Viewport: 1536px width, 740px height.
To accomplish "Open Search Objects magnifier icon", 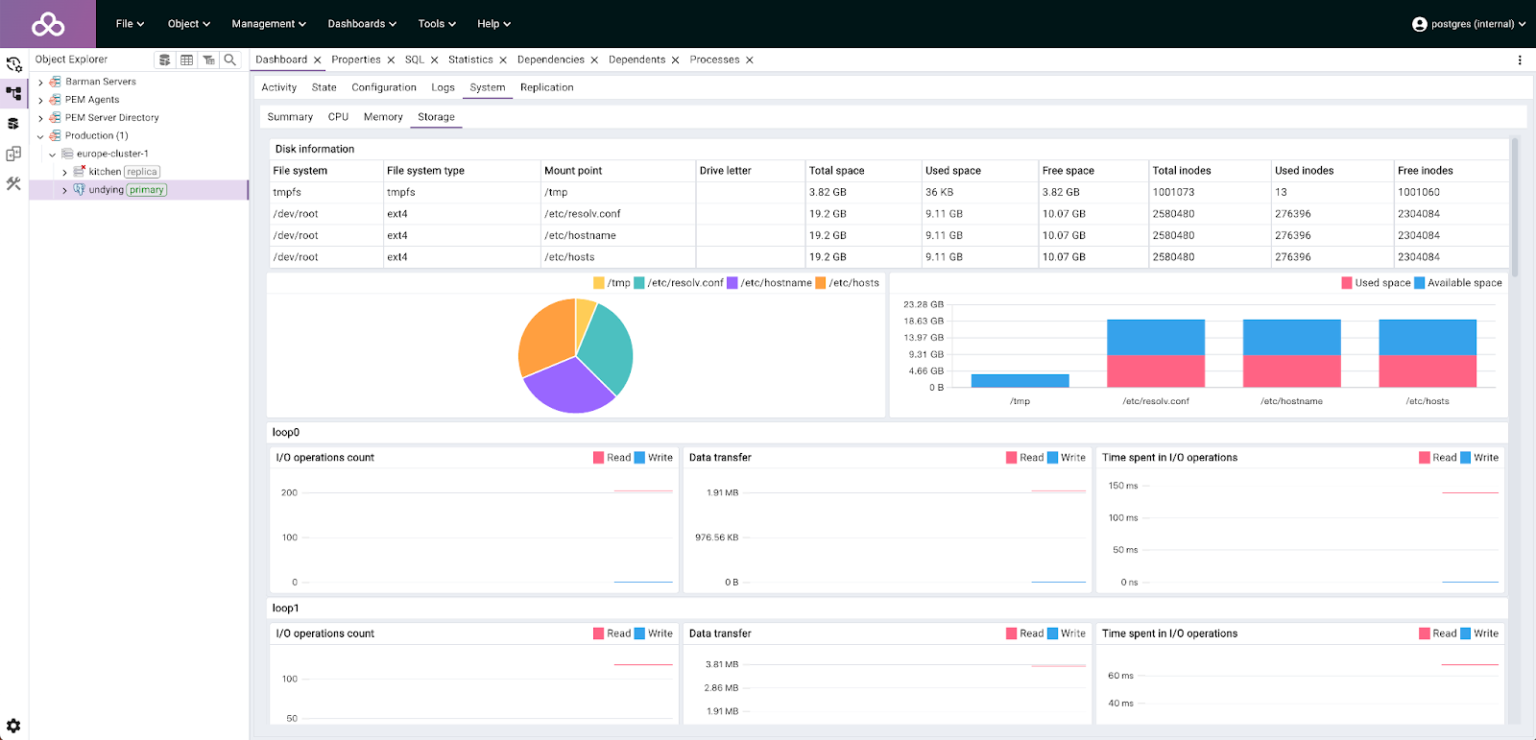I will point(230,60).
